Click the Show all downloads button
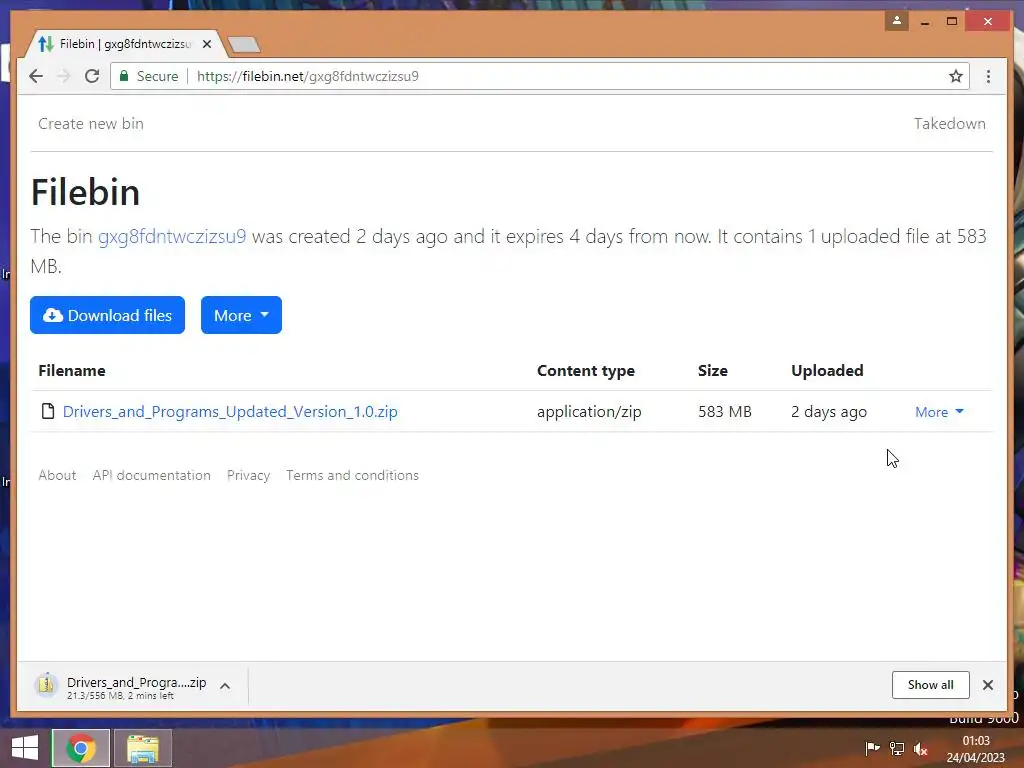This screenshot has height=768, width=1024. pos(930,684)
